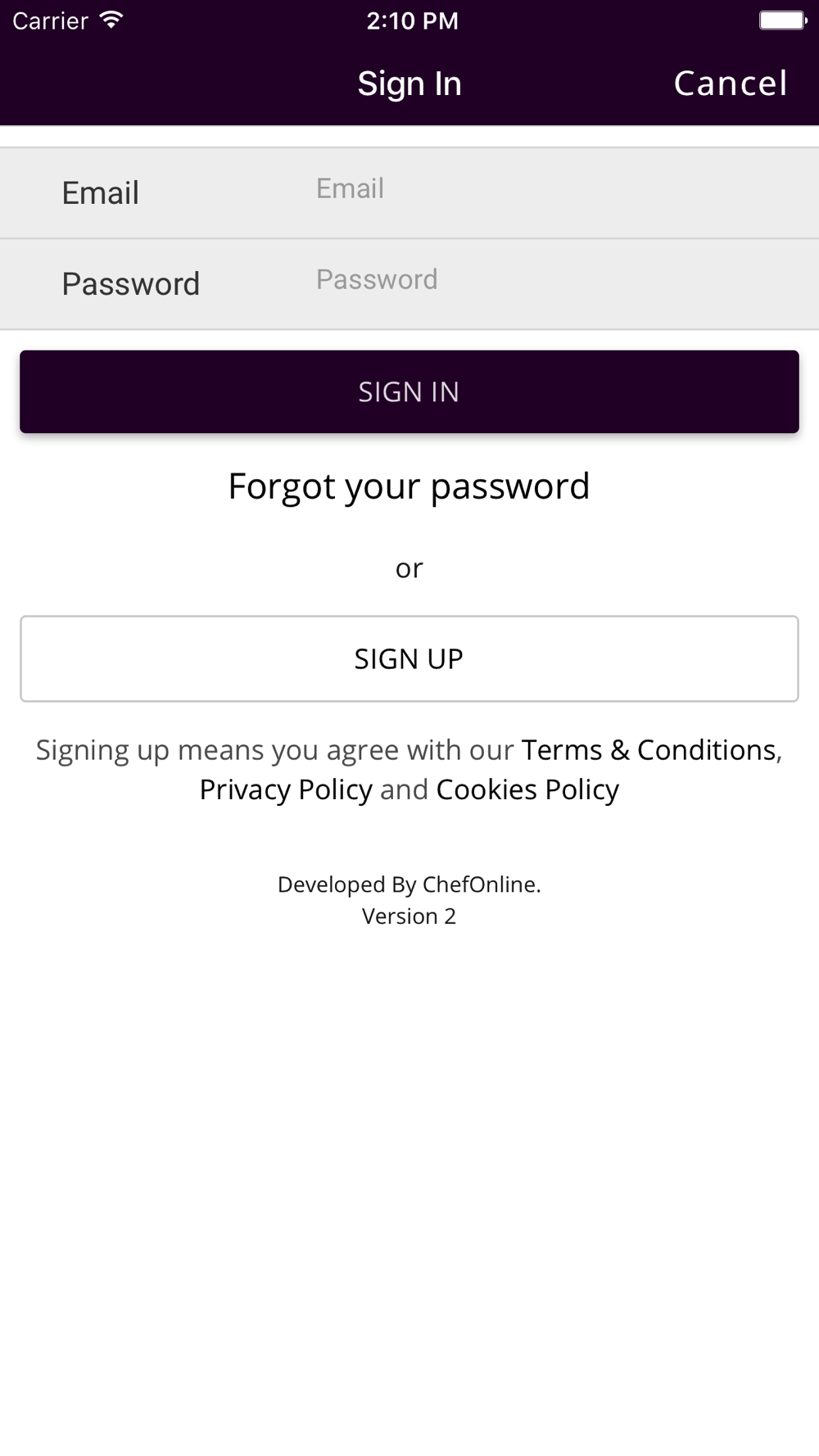Tap the battery indicator icon
Image resolution: width=819 pixels, height=1456 pixels.
[x=783, y=20]
